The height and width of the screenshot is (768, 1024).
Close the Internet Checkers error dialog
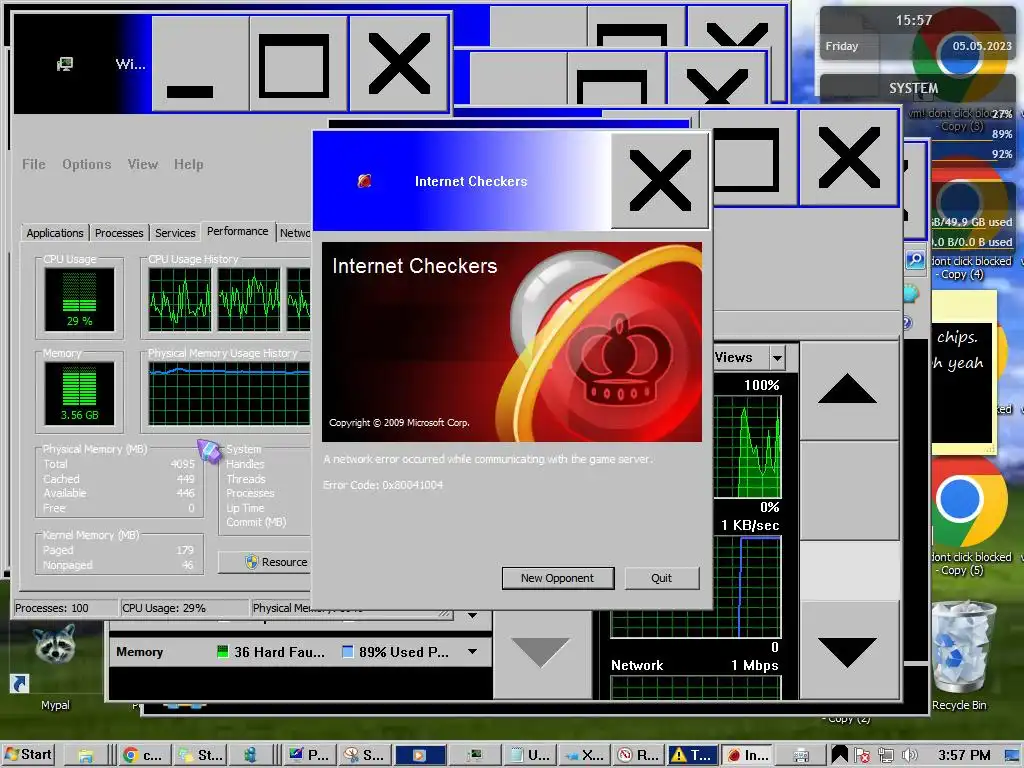660,181
